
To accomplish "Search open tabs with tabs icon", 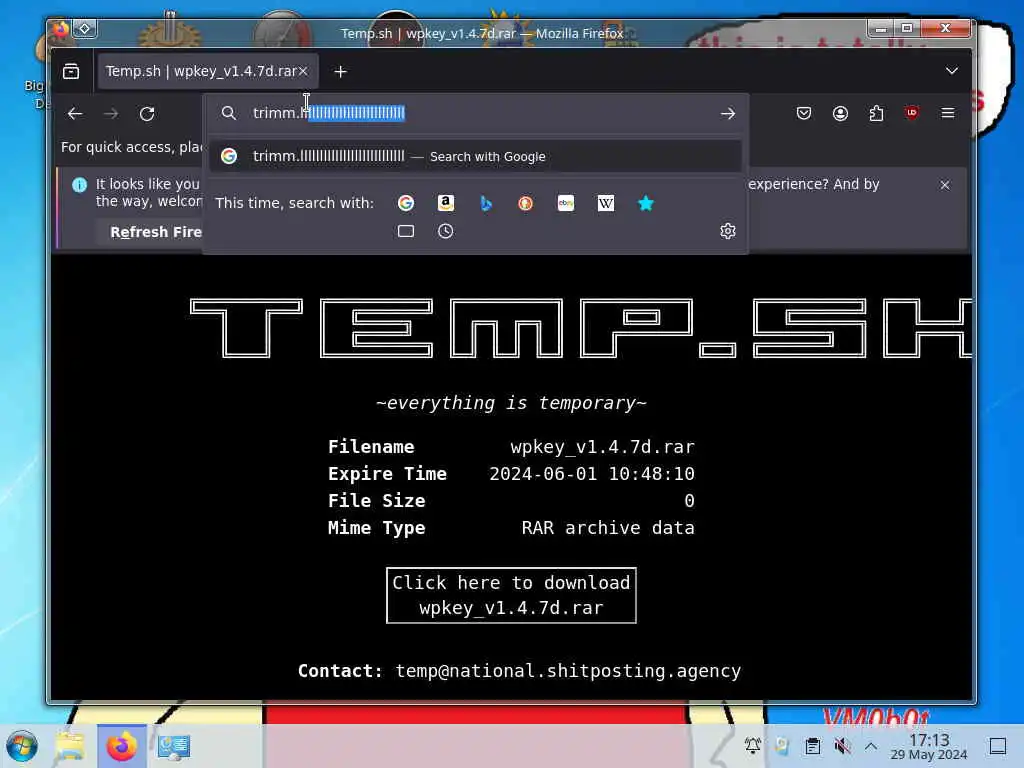I will click(406, 231).
